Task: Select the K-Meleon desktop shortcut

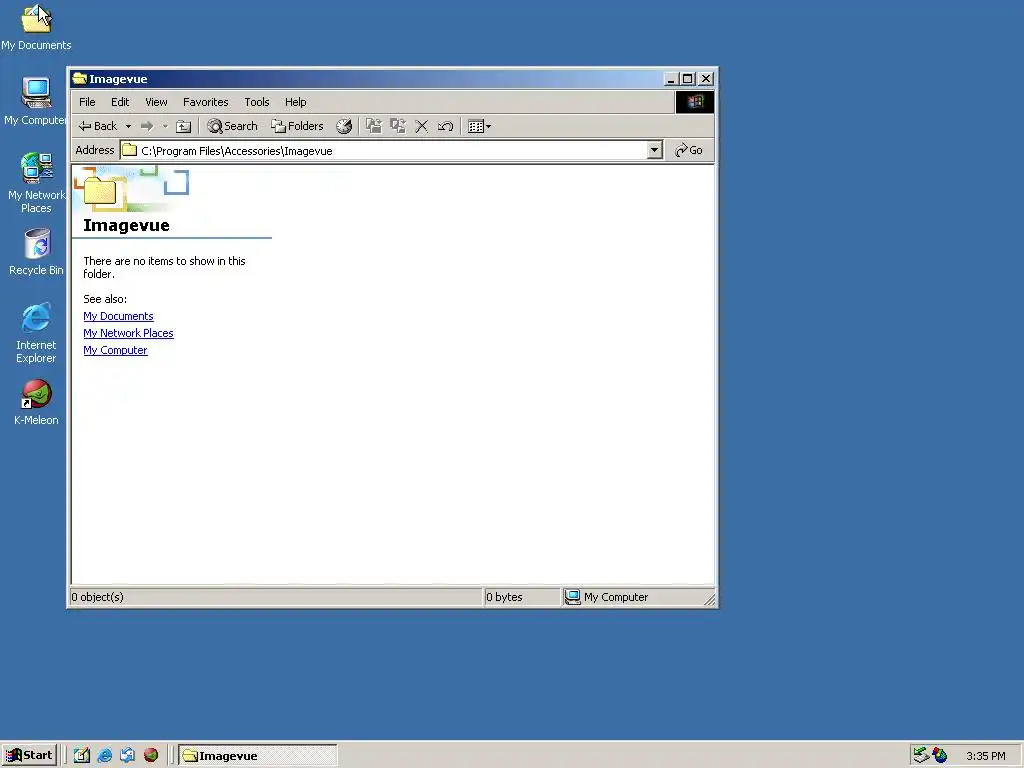Action: pos(37,403)
